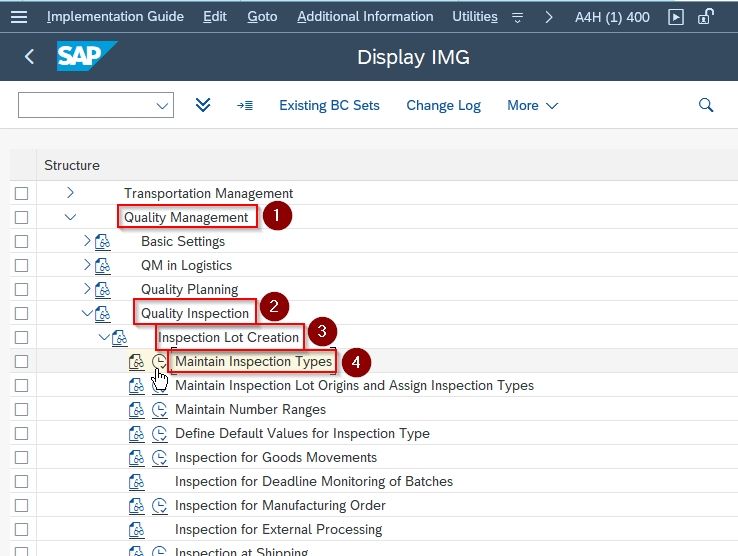
Task: Execute activity icon for Define Default Values
Action: 160,434
